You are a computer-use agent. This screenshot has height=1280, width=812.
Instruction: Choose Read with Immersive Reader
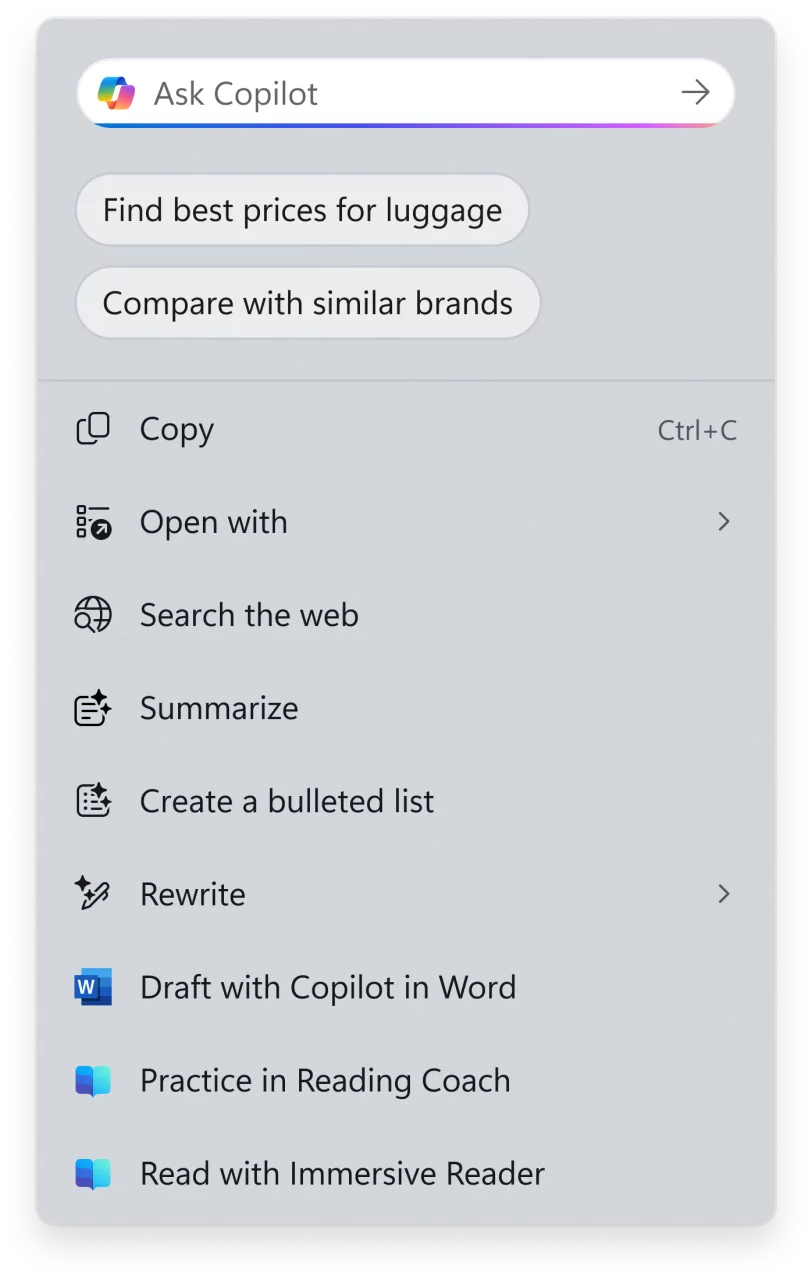[406, 1173]
